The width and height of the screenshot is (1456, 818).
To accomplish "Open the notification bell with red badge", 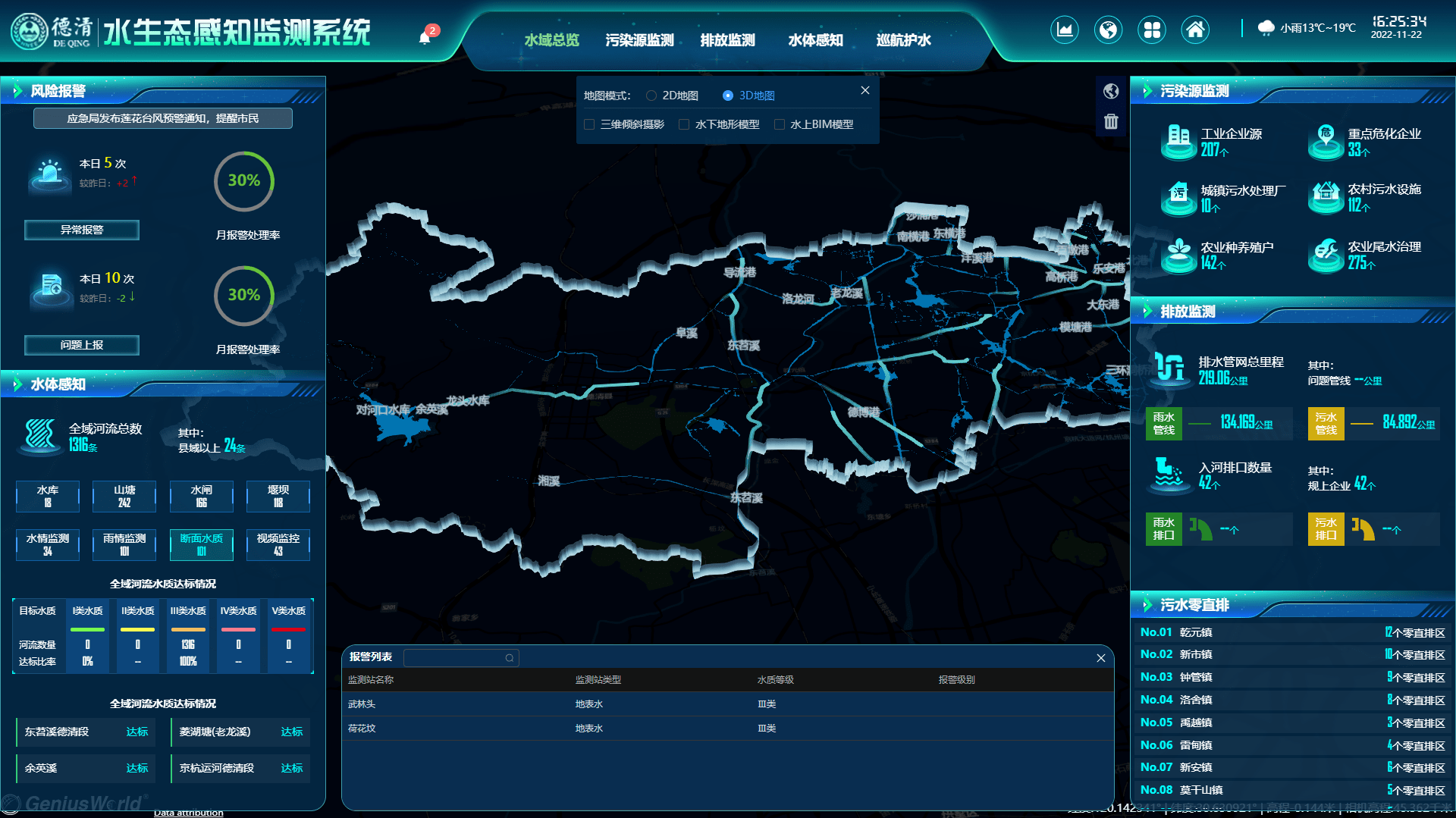I will coord(426,36).
